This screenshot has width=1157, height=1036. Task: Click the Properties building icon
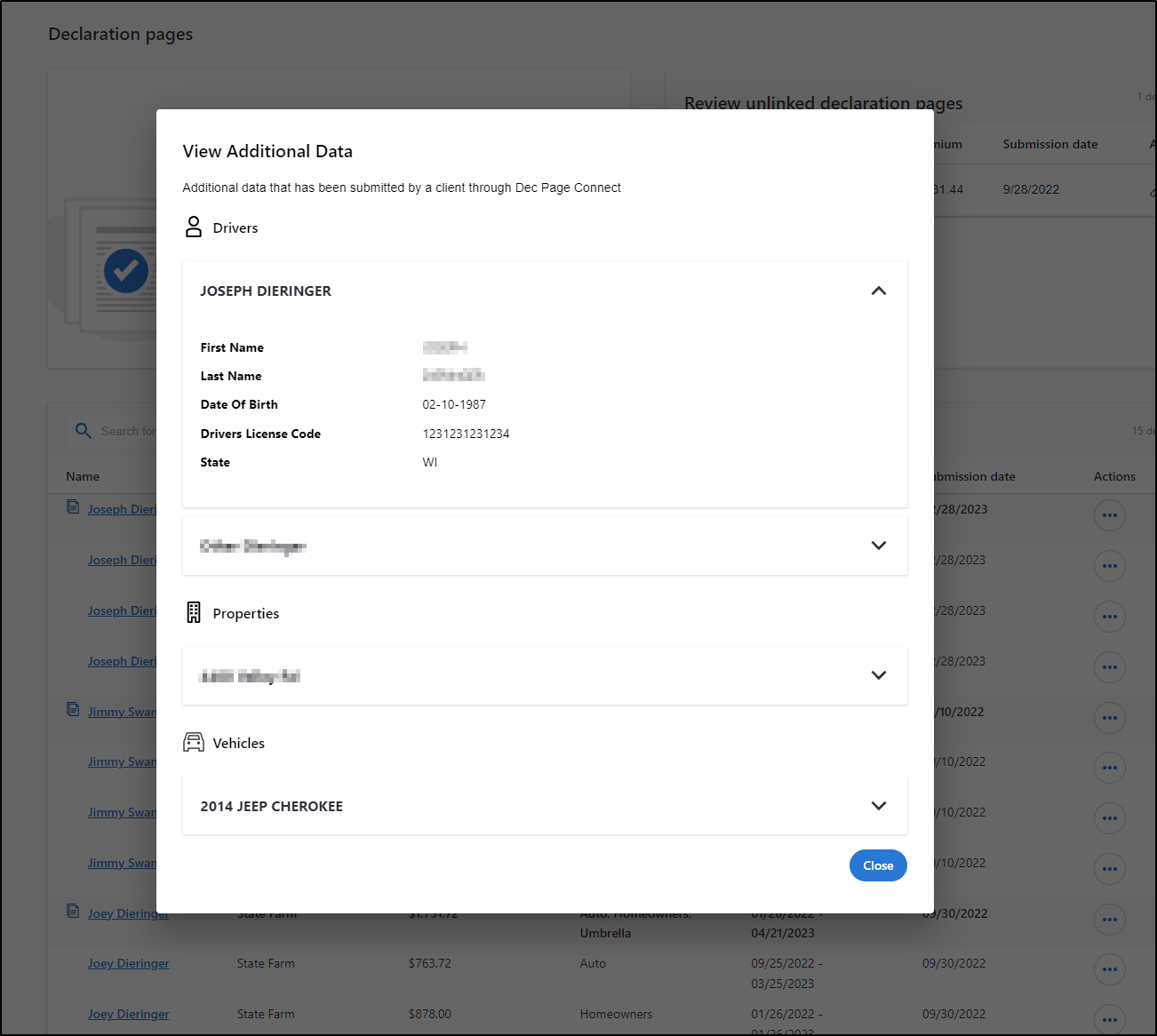[194, 612]
